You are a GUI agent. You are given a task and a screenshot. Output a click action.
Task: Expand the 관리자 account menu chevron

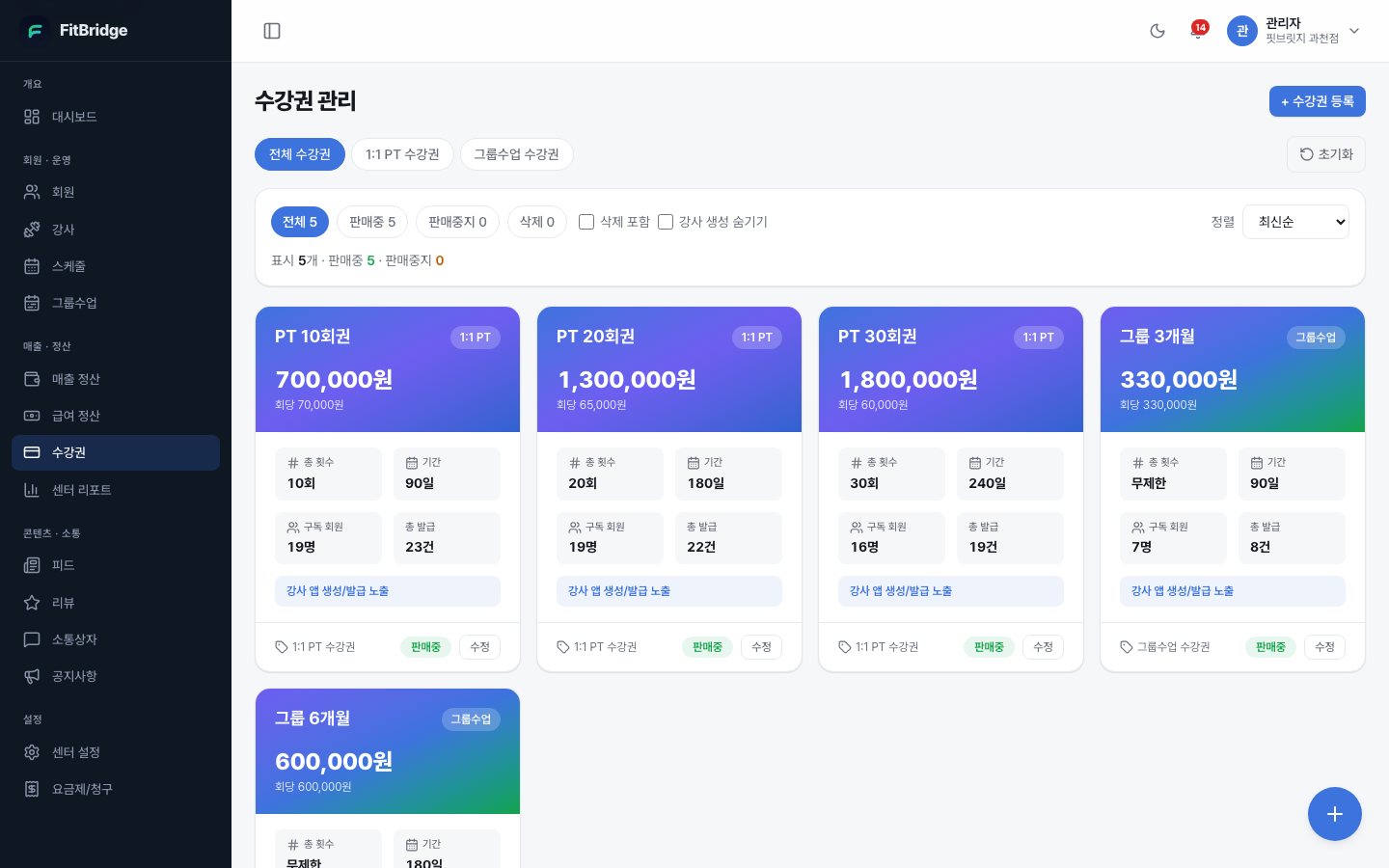coord(1354,31)
